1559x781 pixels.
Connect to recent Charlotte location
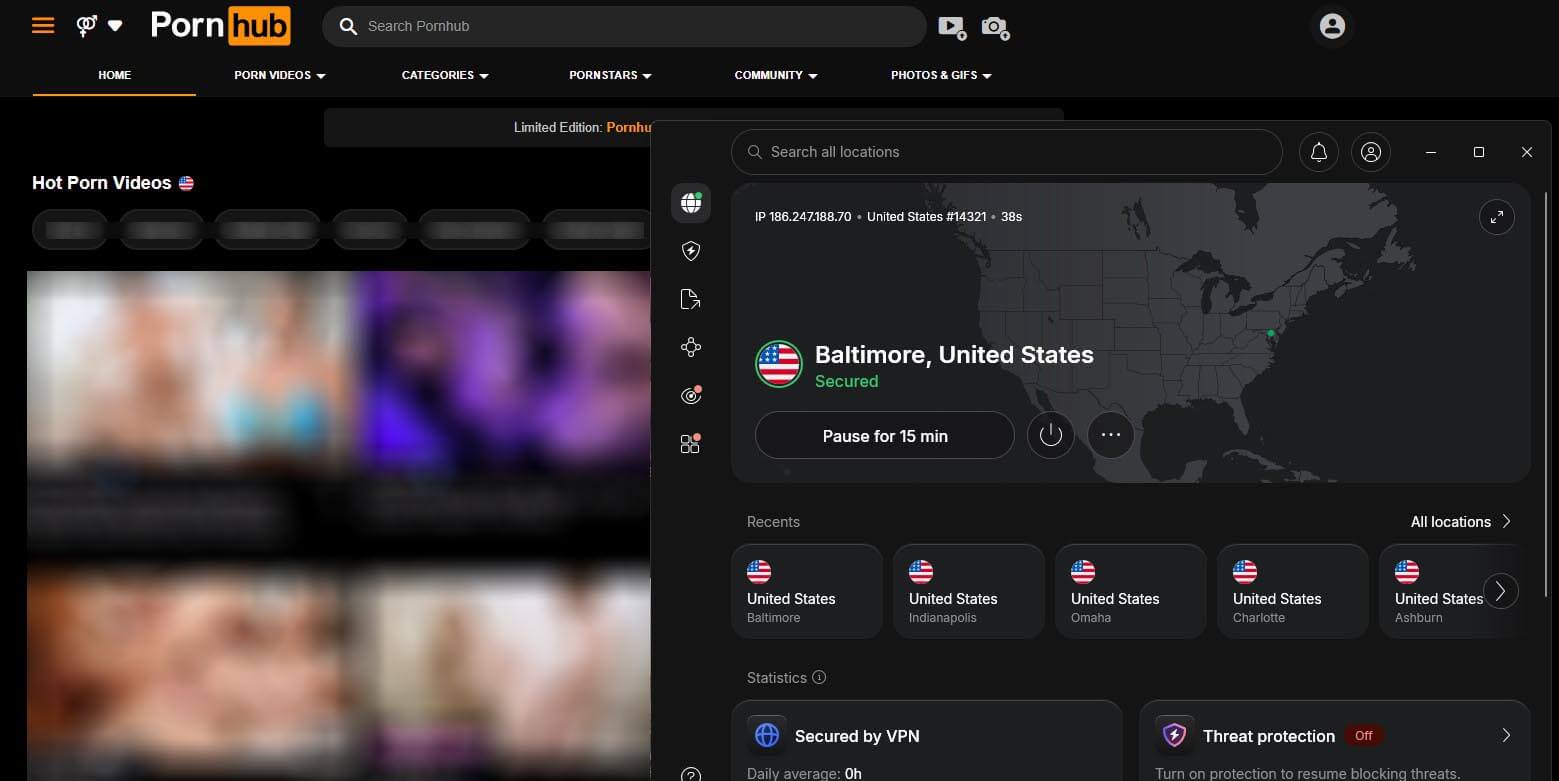[x=1293, y=591]
